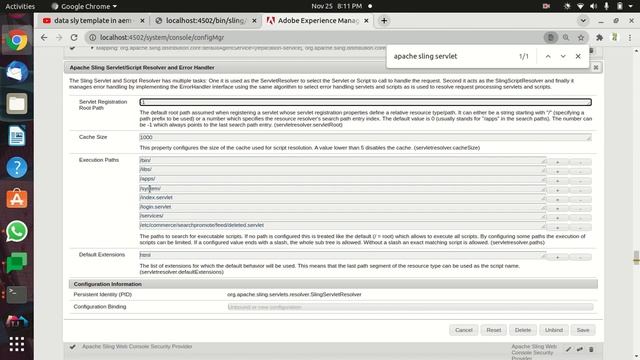
Task: Add a path after /libs/ row
Action: click(x=558, y=171)
